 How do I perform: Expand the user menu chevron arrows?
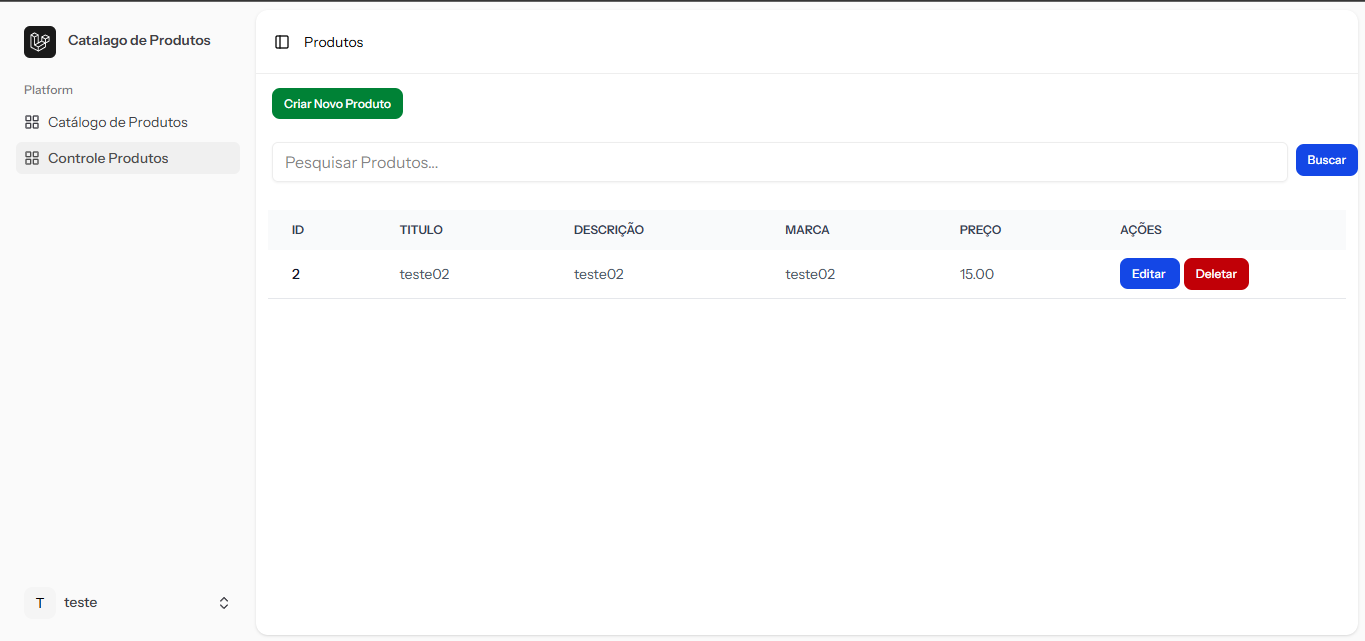[224, 603]
